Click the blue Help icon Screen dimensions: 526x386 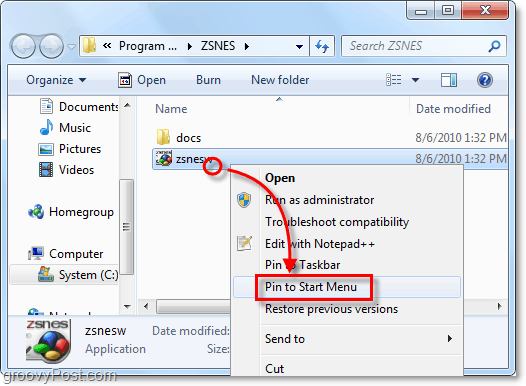tap(485, 80)
